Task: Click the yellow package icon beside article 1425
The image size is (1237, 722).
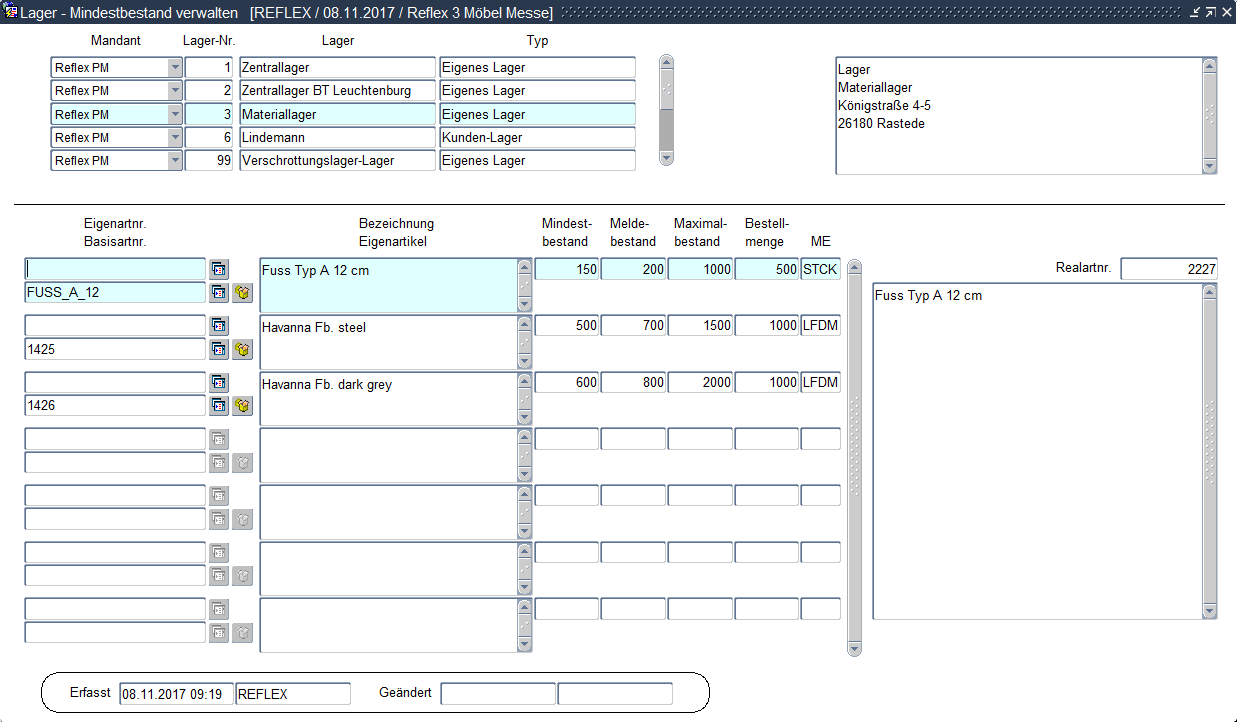Action: [242, 349]
